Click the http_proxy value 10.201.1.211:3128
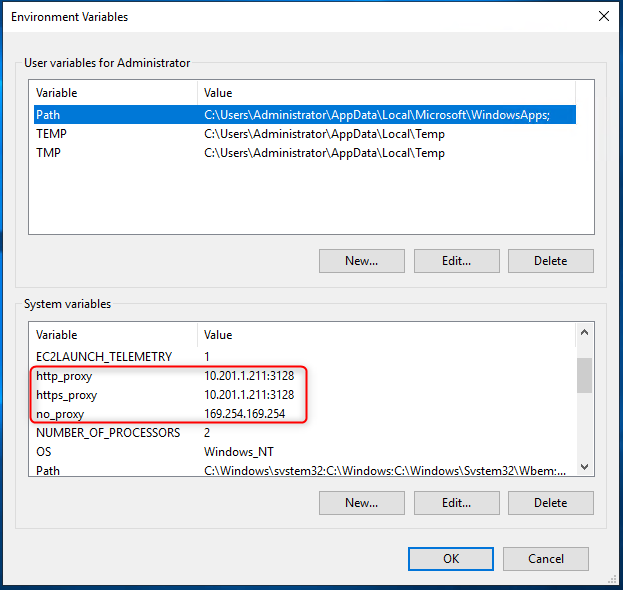This screenshot has height=590, width=623. [249, 376]
